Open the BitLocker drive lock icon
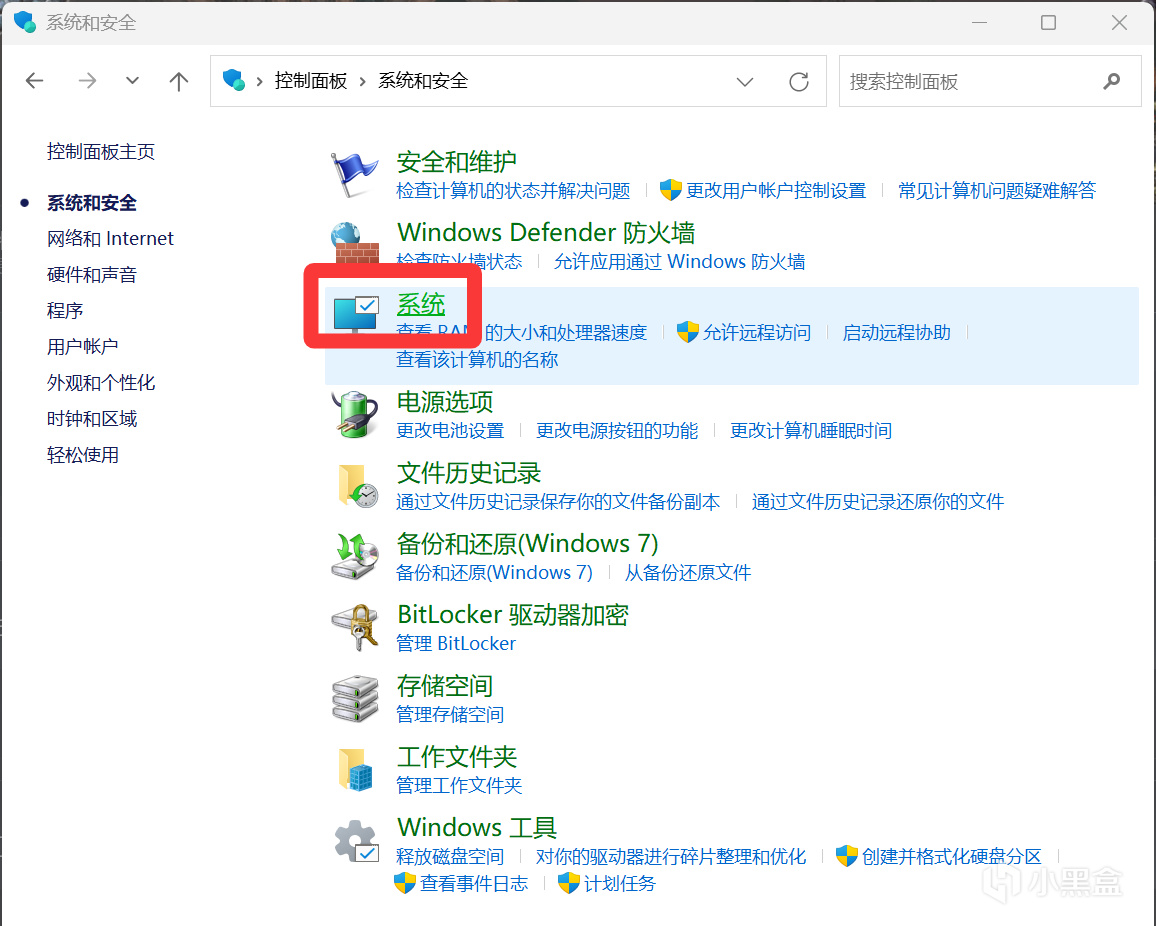Image resolution: width=1156 pixels, height=926 pixels. click(x=355, y=627)
